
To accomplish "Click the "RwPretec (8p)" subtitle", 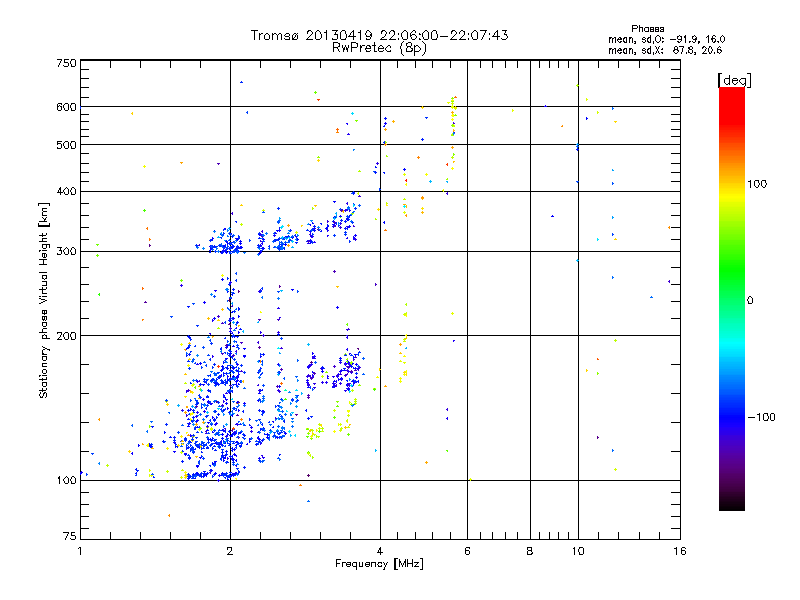I will tap(379, 48).
